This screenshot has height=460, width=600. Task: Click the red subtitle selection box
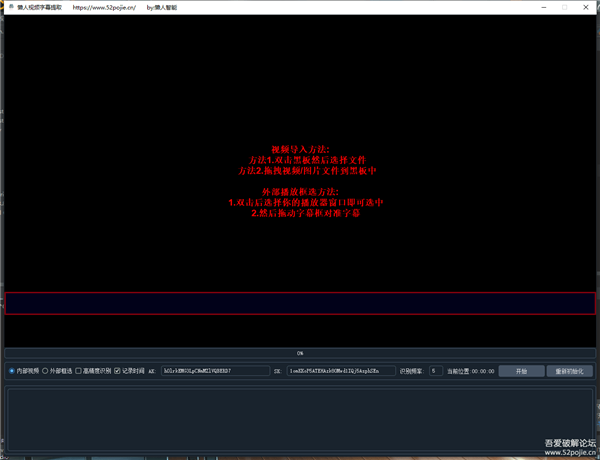(x=300, y=303)
